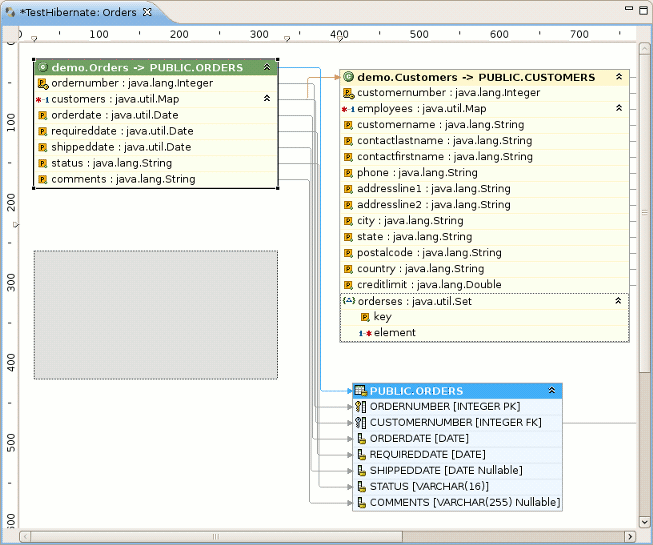
Task: Click the demo.Customers class icon
Action: [x=349, y=77]
